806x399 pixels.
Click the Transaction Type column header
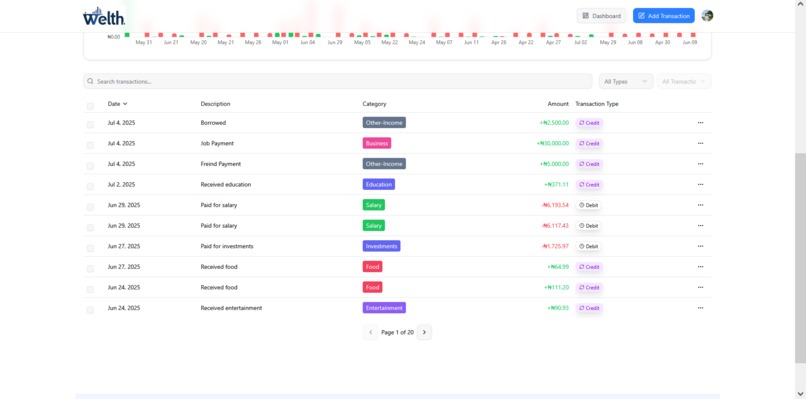point(597,104)
